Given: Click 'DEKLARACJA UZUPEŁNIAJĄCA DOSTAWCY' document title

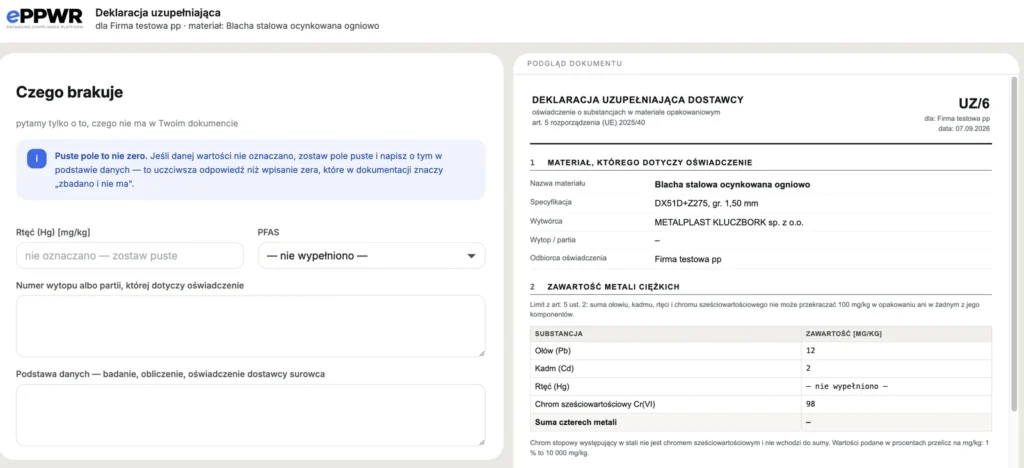Looking at the screenshot, I should pos(637,100).
